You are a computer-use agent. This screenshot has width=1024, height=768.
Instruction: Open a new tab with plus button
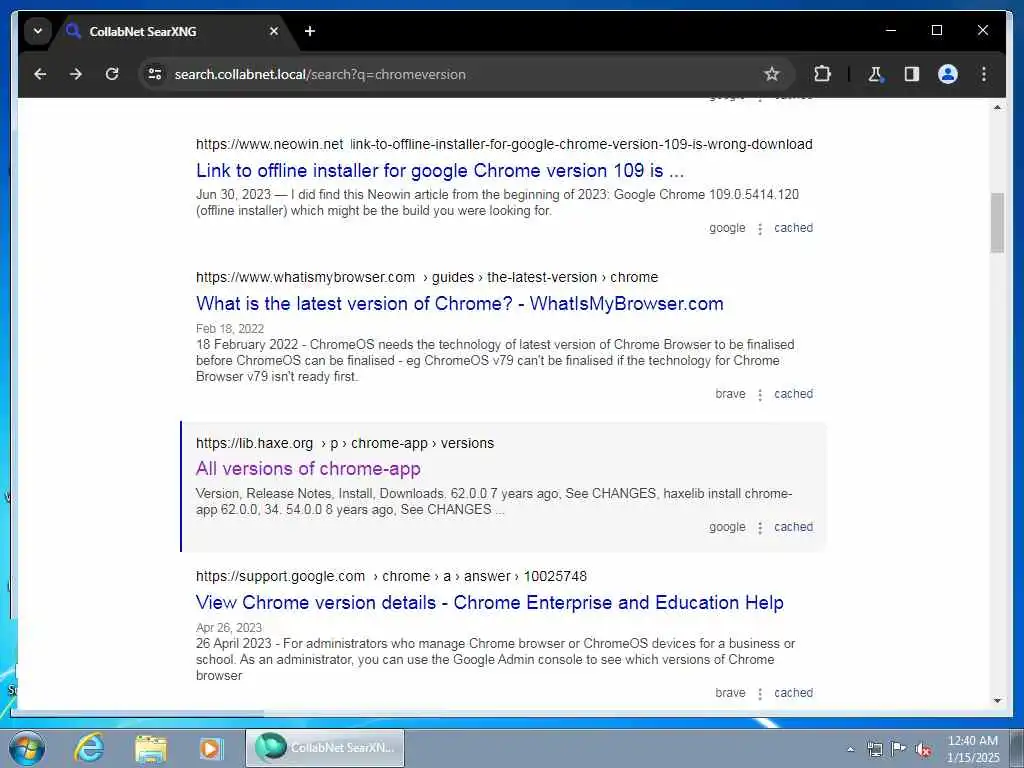[310, 31]
